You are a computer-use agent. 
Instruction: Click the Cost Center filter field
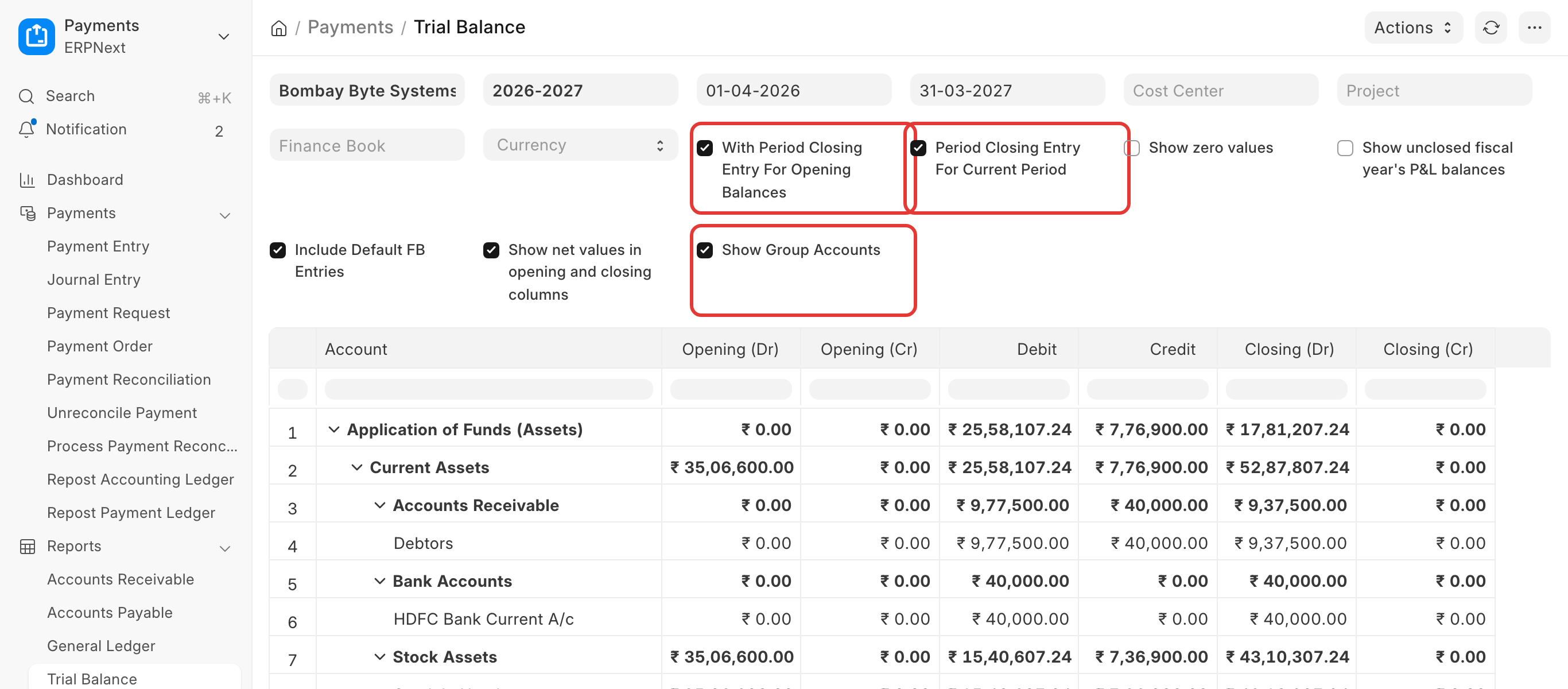pyautogui.click(x=1220, y=90)
